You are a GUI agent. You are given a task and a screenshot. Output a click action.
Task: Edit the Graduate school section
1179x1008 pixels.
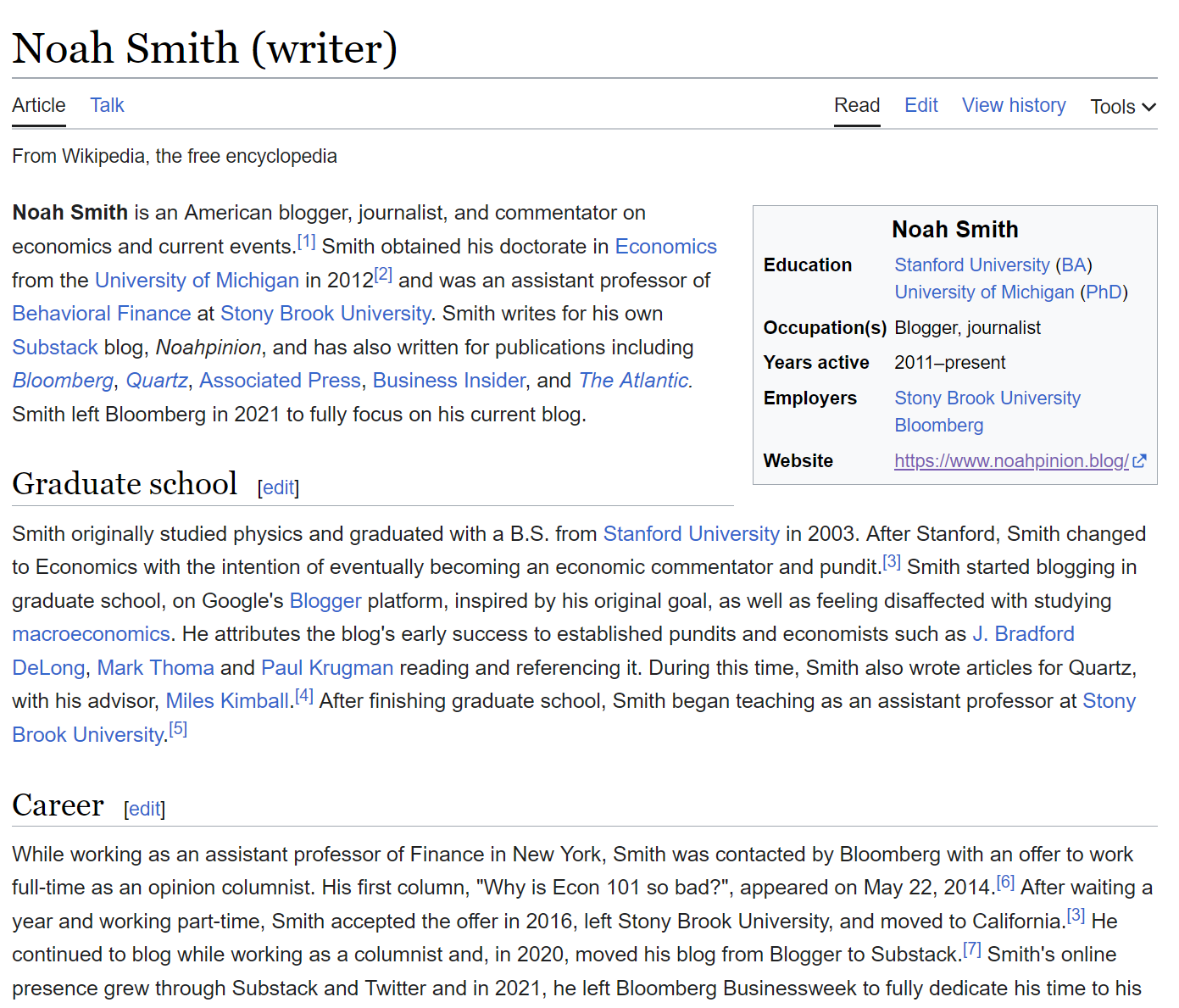278,487
